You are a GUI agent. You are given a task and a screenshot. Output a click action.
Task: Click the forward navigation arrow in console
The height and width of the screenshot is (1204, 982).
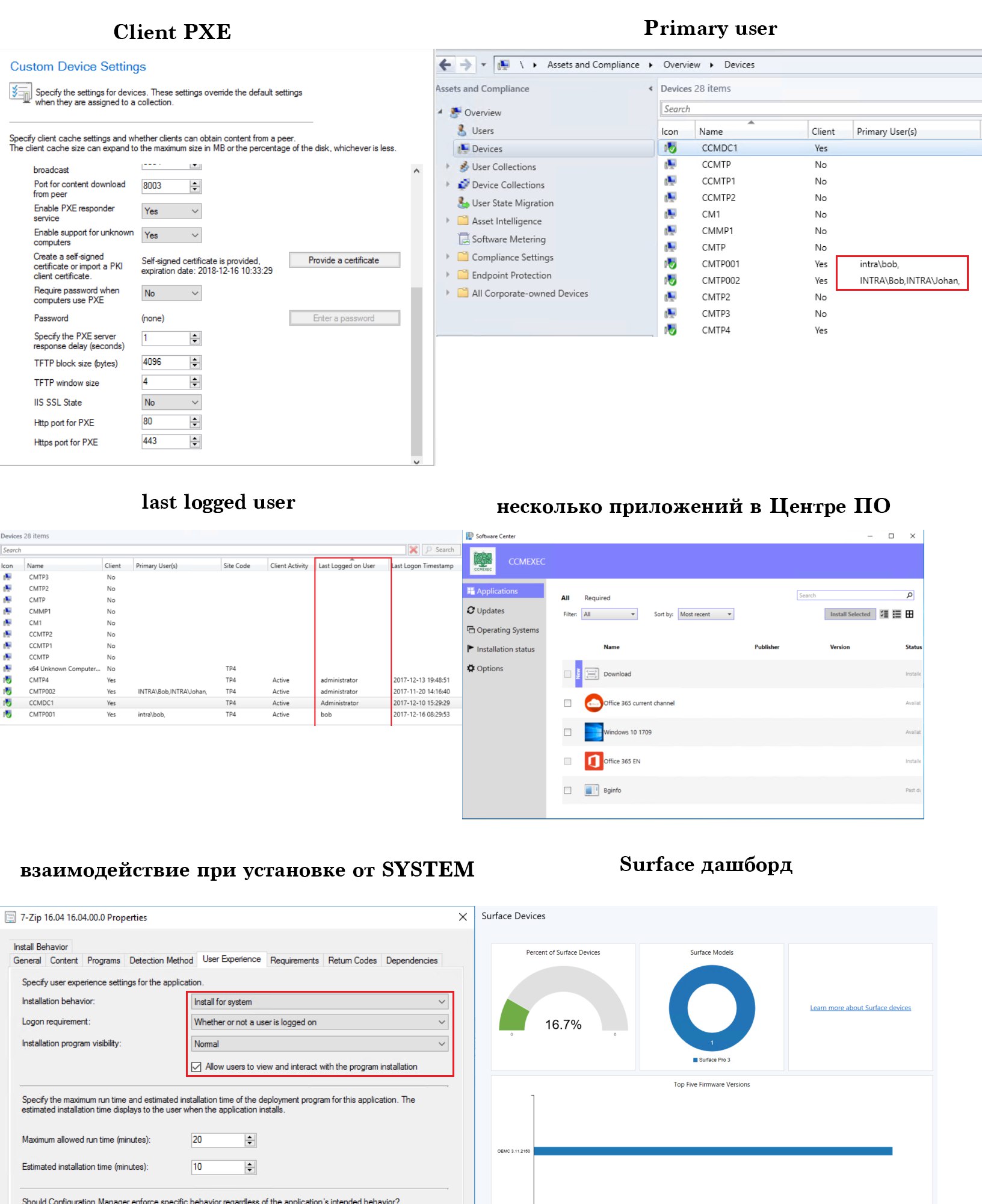click(465, 64)
